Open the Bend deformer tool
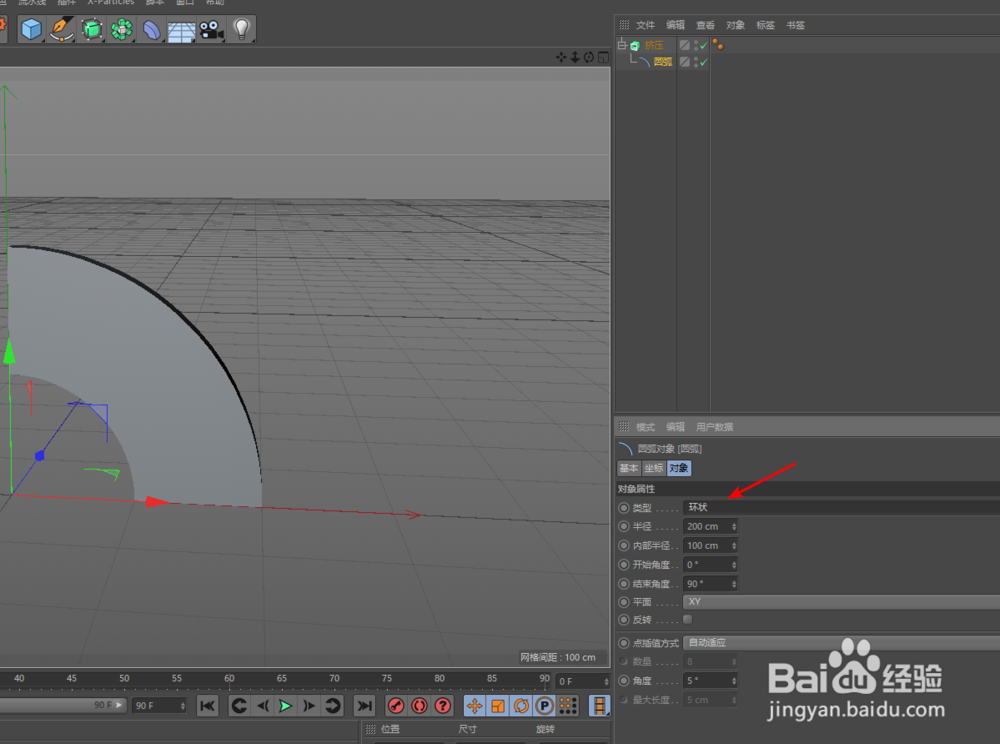Image resolution: width=1000 pixels, height=744 pixels. pyautogui.click(x=151, y=29)
